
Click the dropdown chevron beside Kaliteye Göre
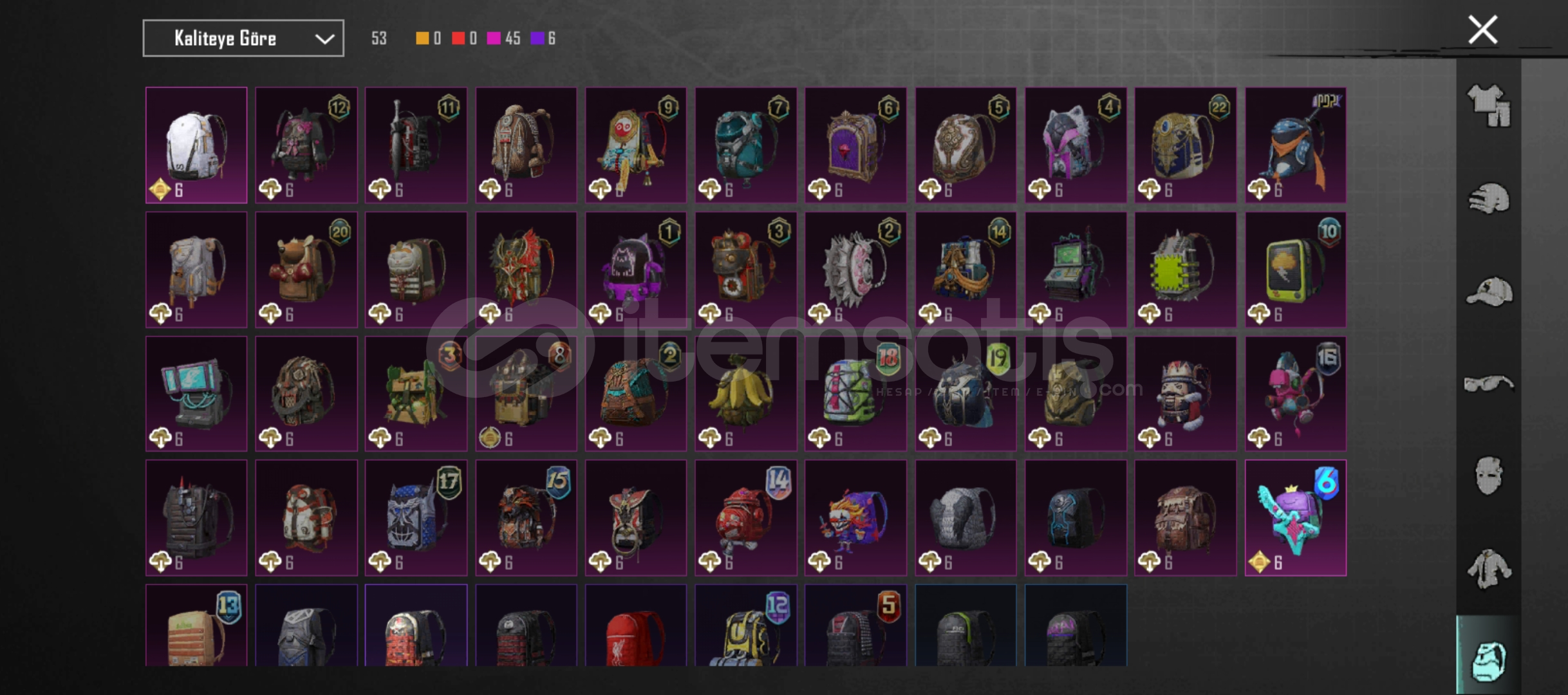pos(324,39)
